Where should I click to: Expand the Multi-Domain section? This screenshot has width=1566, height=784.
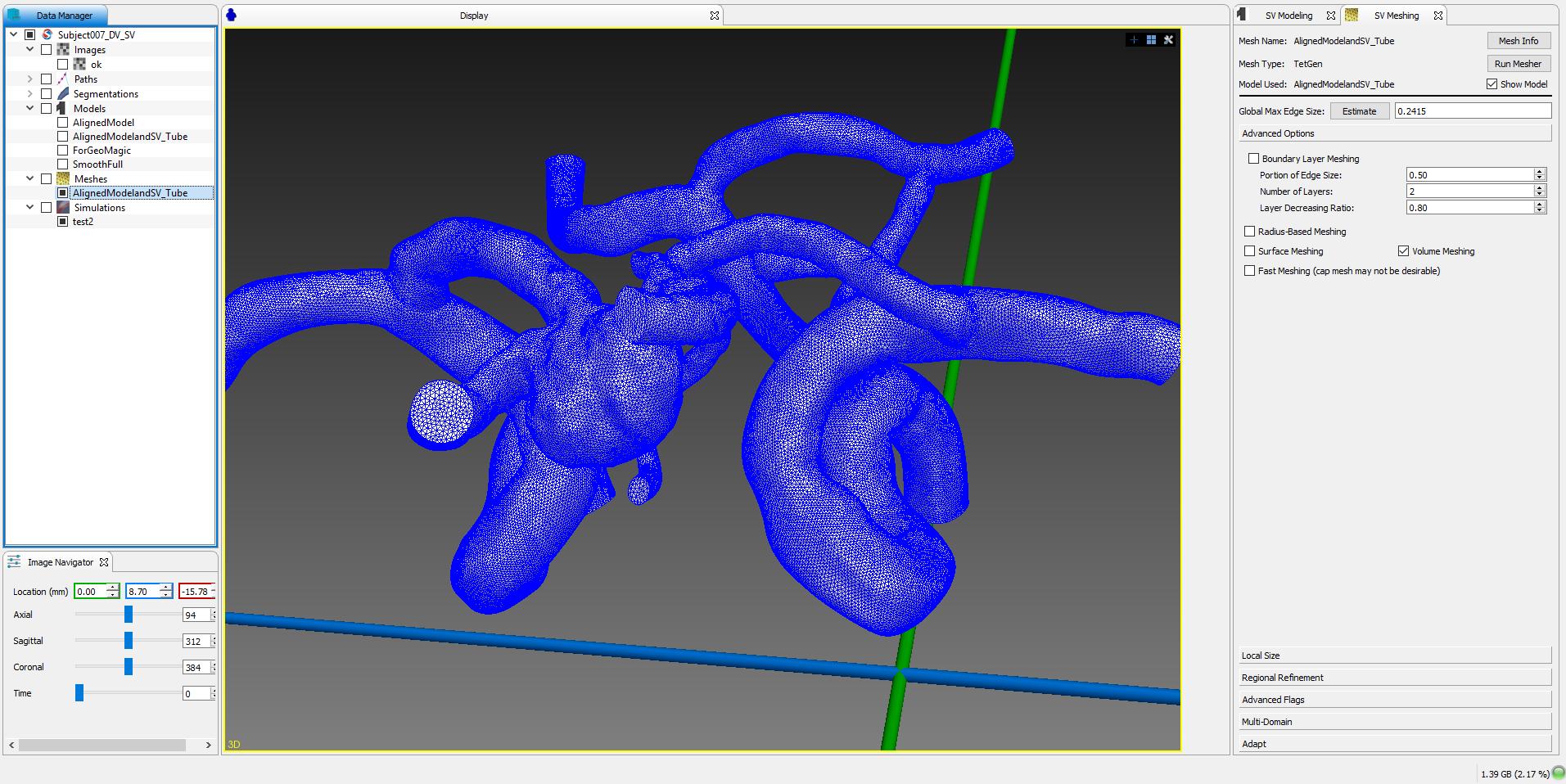click(1394, 722)
